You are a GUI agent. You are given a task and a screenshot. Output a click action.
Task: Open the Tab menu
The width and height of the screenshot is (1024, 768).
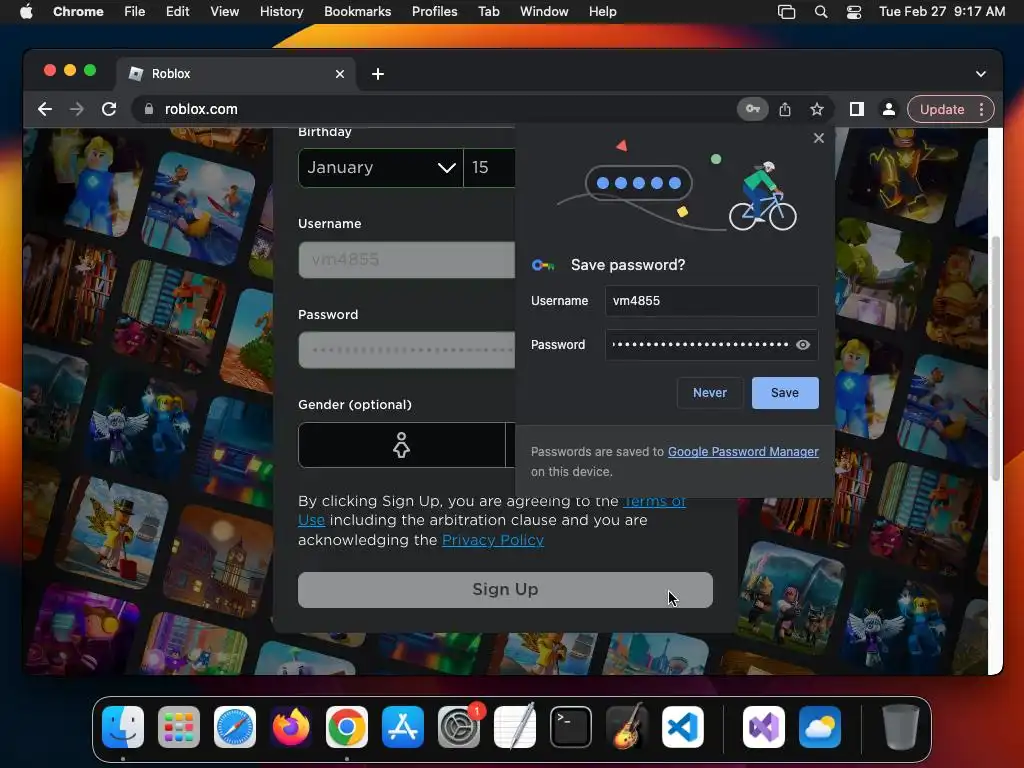[x=488, y=12]
